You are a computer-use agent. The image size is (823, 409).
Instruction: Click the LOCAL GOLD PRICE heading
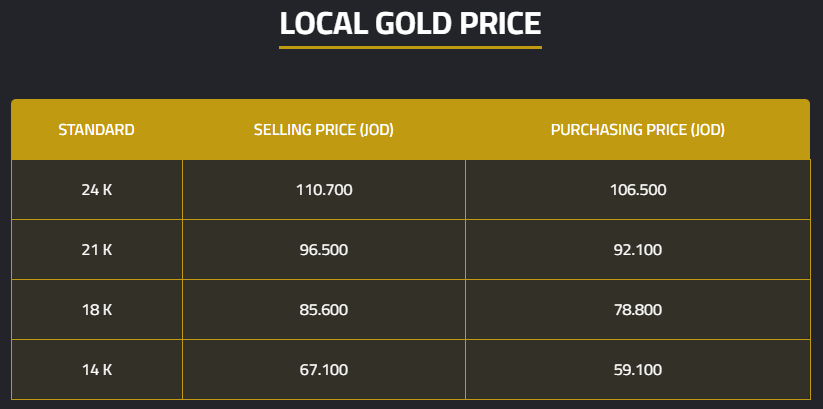click(410, 24)
